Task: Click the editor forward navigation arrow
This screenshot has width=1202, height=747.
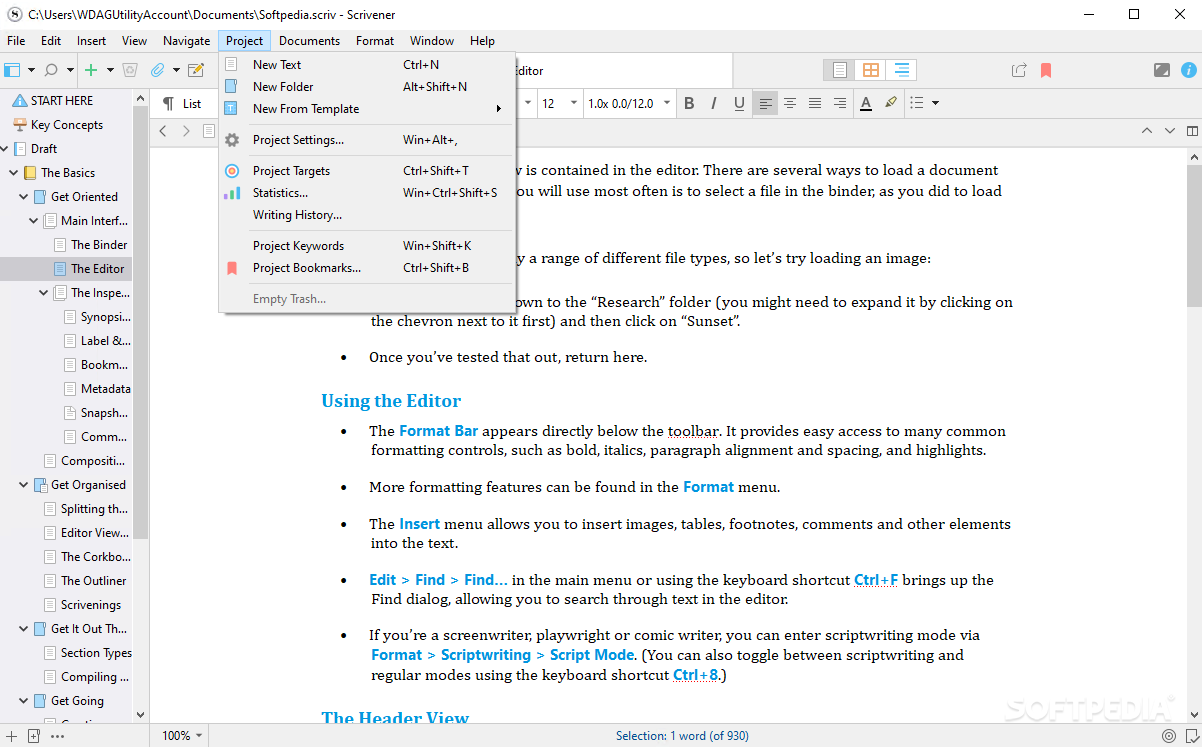Action: point(186,131)
